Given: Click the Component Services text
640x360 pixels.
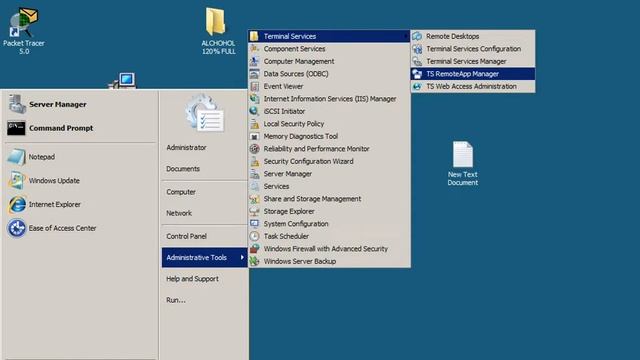Looking at the screenshot, I should pos(294,49).
